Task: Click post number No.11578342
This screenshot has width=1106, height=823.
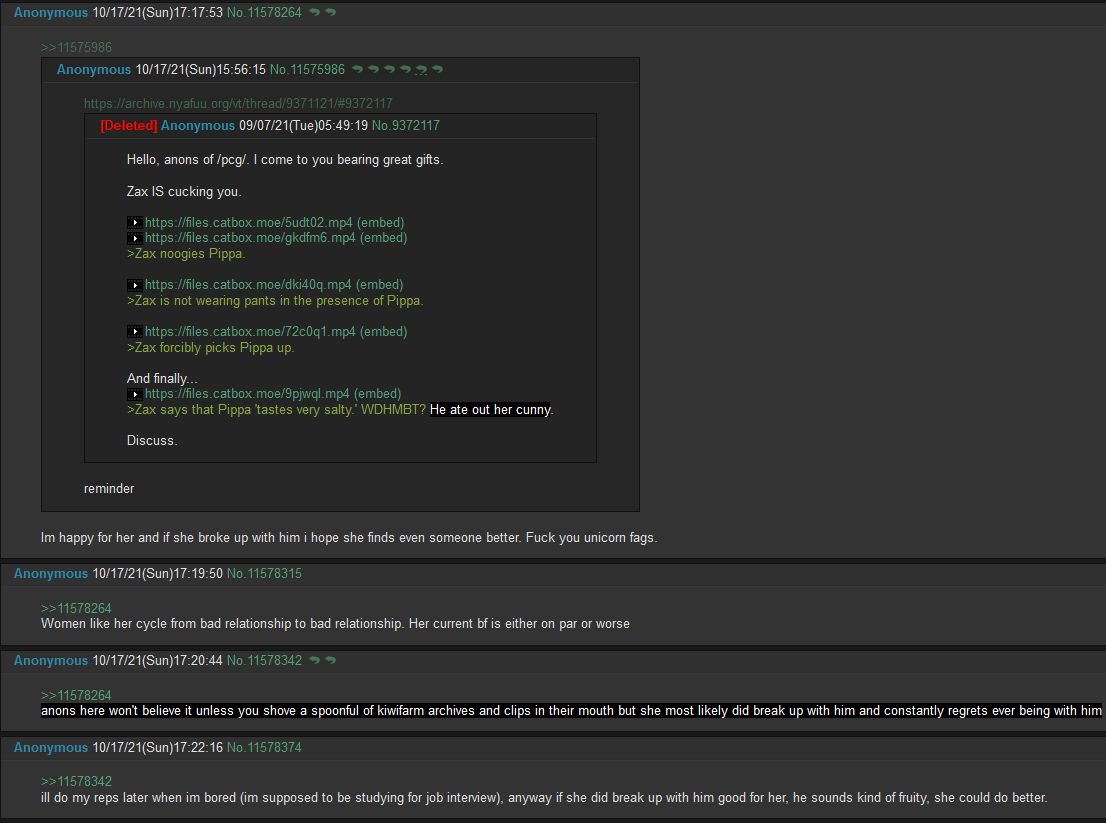Action: [x=264, y=660]
